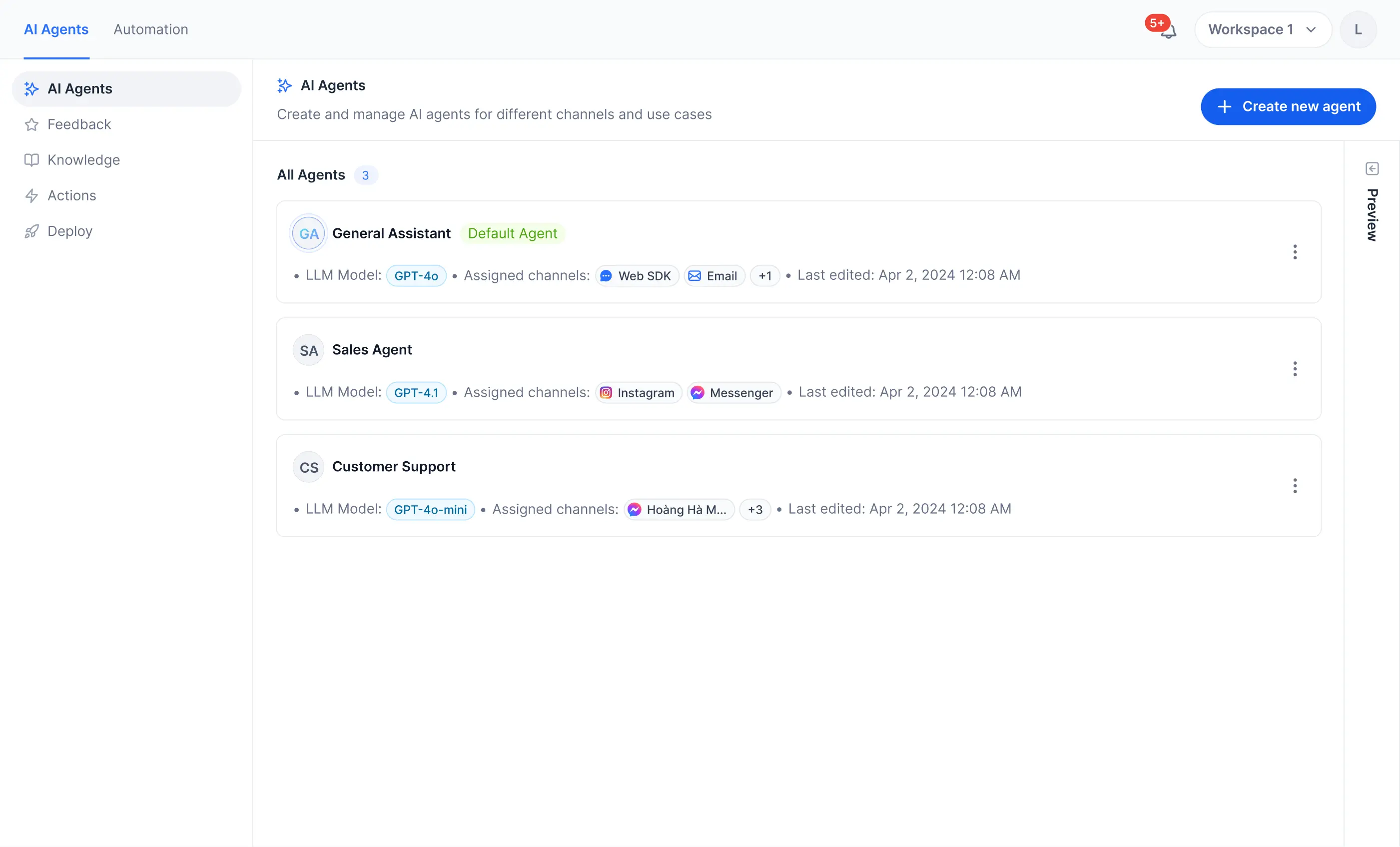Click the Messenger channel chip
Image resolution: width=1400 pixels, height=847 pixels.
pyautogui.click(x=733, y=393)
